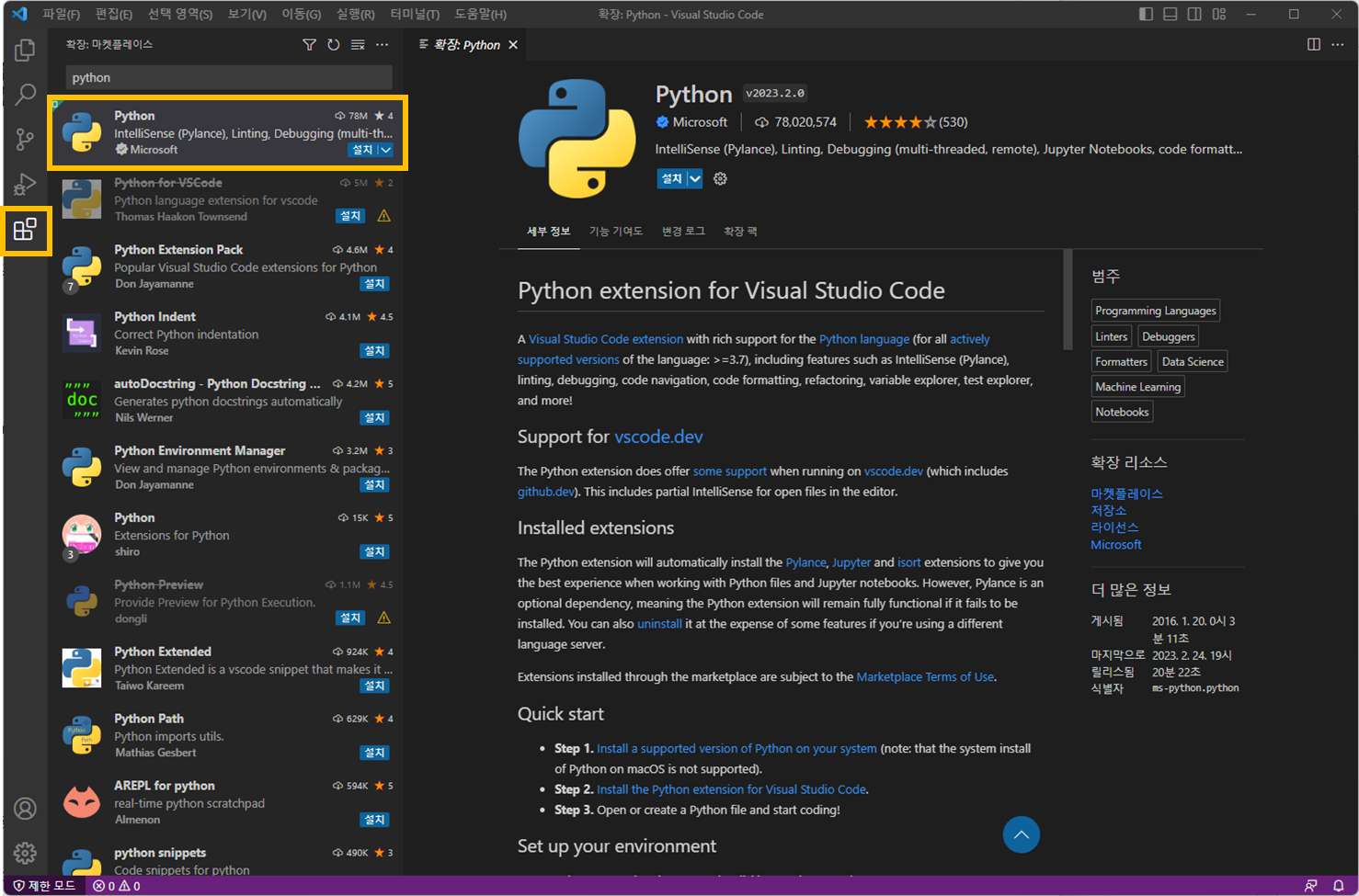This screenshot has height=896, width=1359.
Task: Select Python Extended extension in list
Action: pos(227,668)
